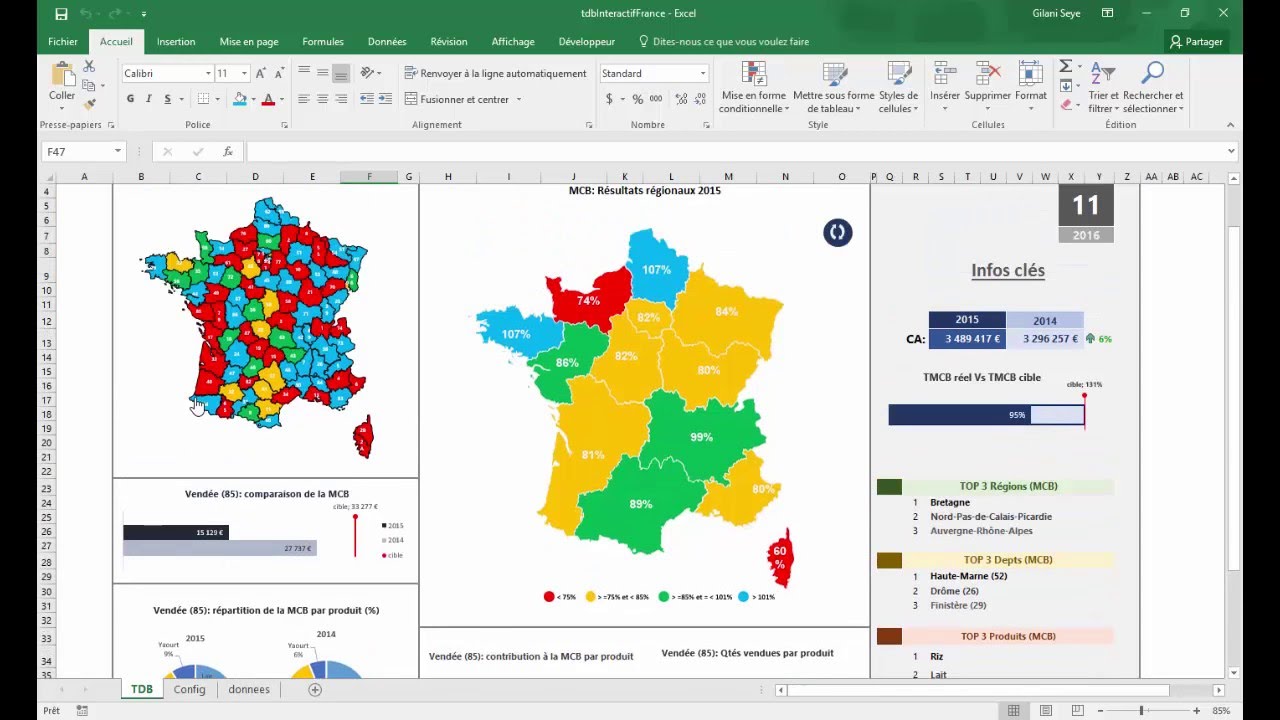1280x720 pixels.
Task: Click Fusionner et centrer button
Action: (458, 99)
